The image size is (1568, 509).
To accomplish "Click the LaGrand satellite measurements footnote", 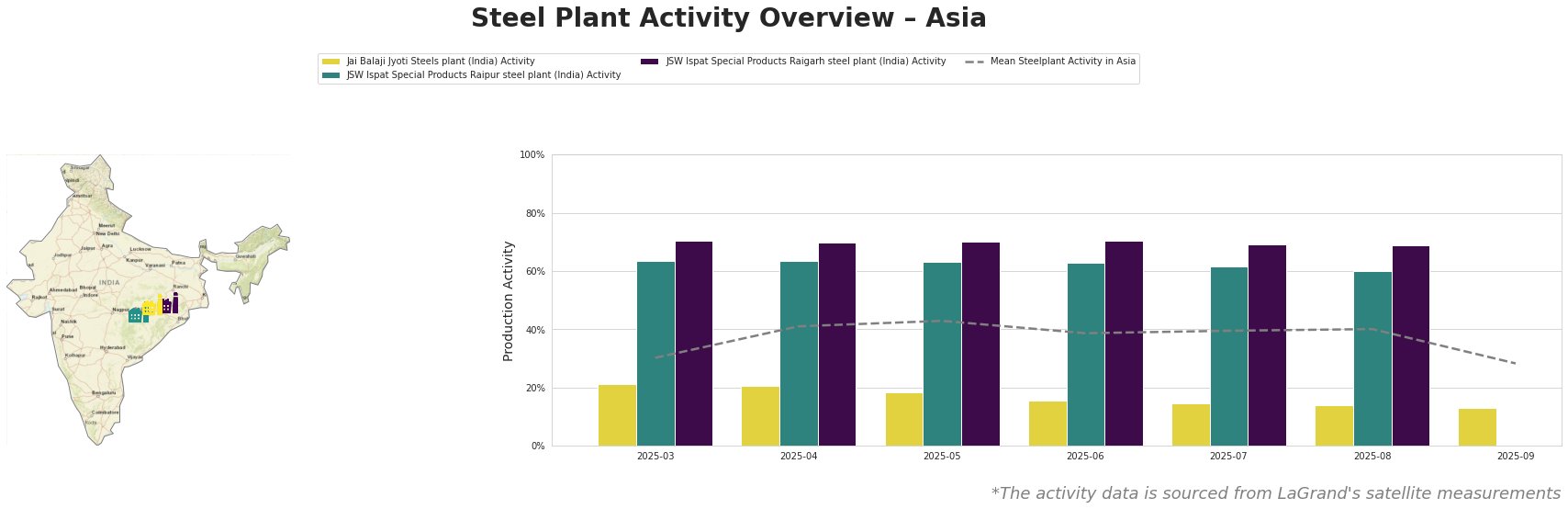I will [1276, 493].
